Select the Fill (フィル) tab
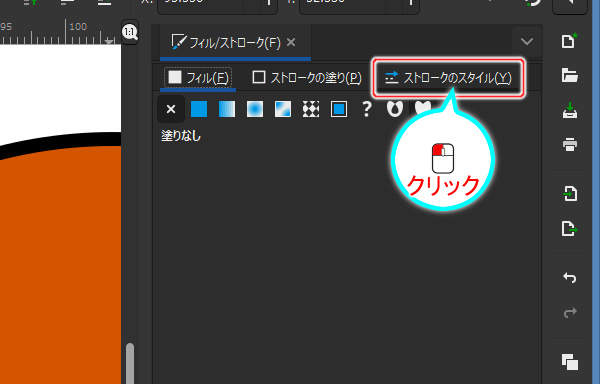The height and width of the screenshot is (384, 600). (198, 78)
